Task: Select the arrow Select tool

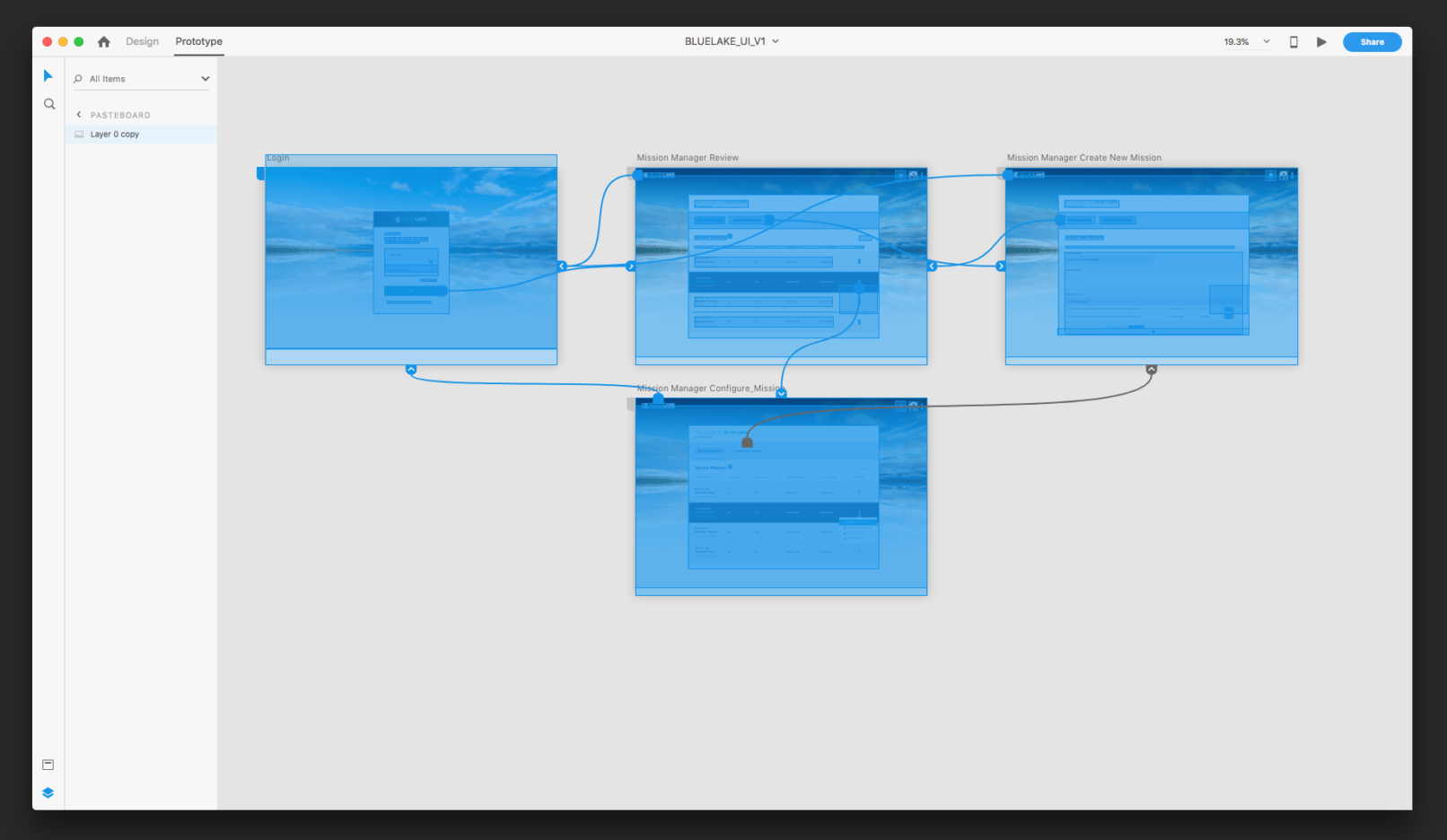Action: [x=48, y=76]
